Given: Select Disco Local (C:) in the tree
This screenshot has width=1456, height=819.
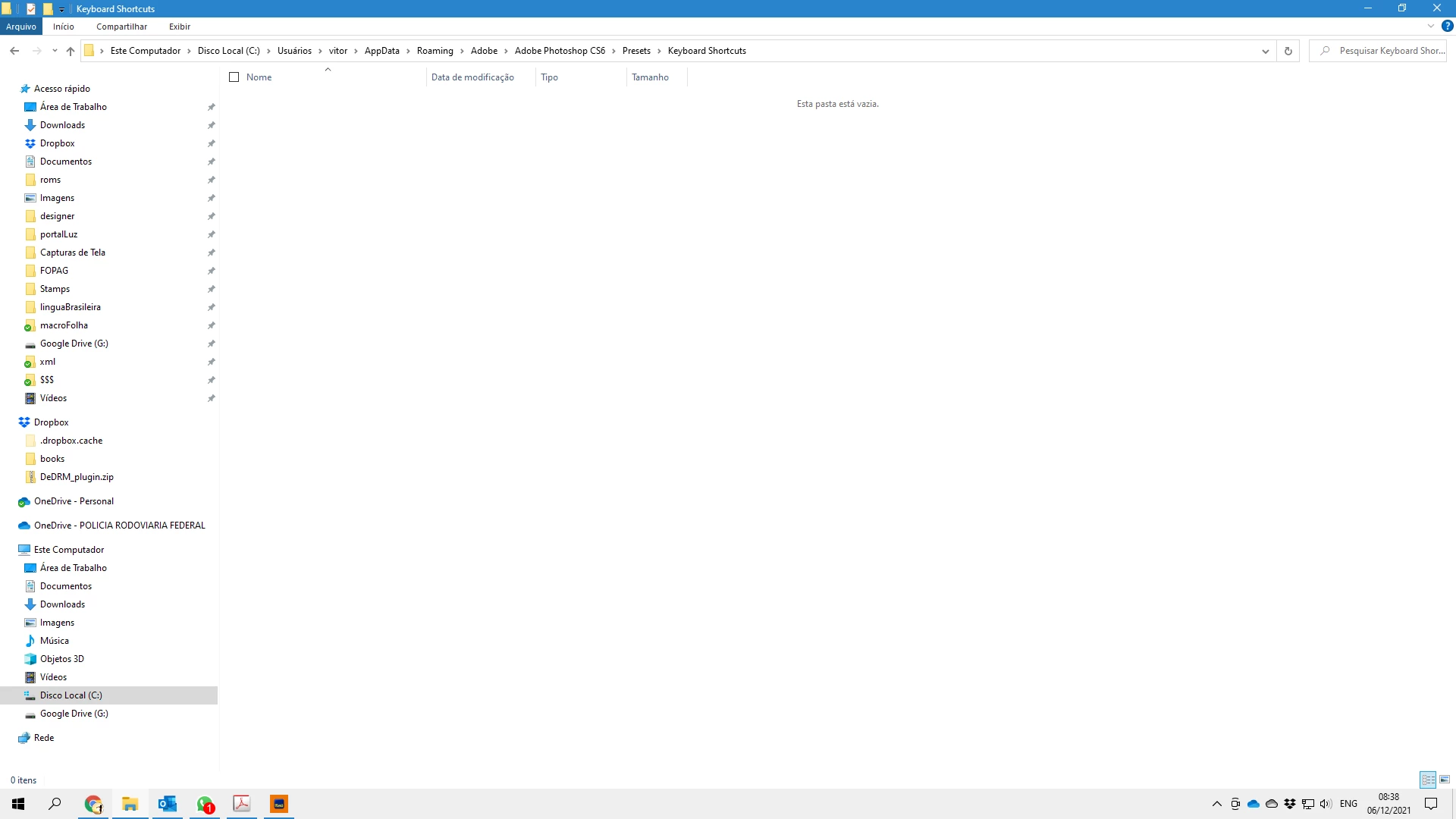Looking at the screenshot, I should pos(71,695).
